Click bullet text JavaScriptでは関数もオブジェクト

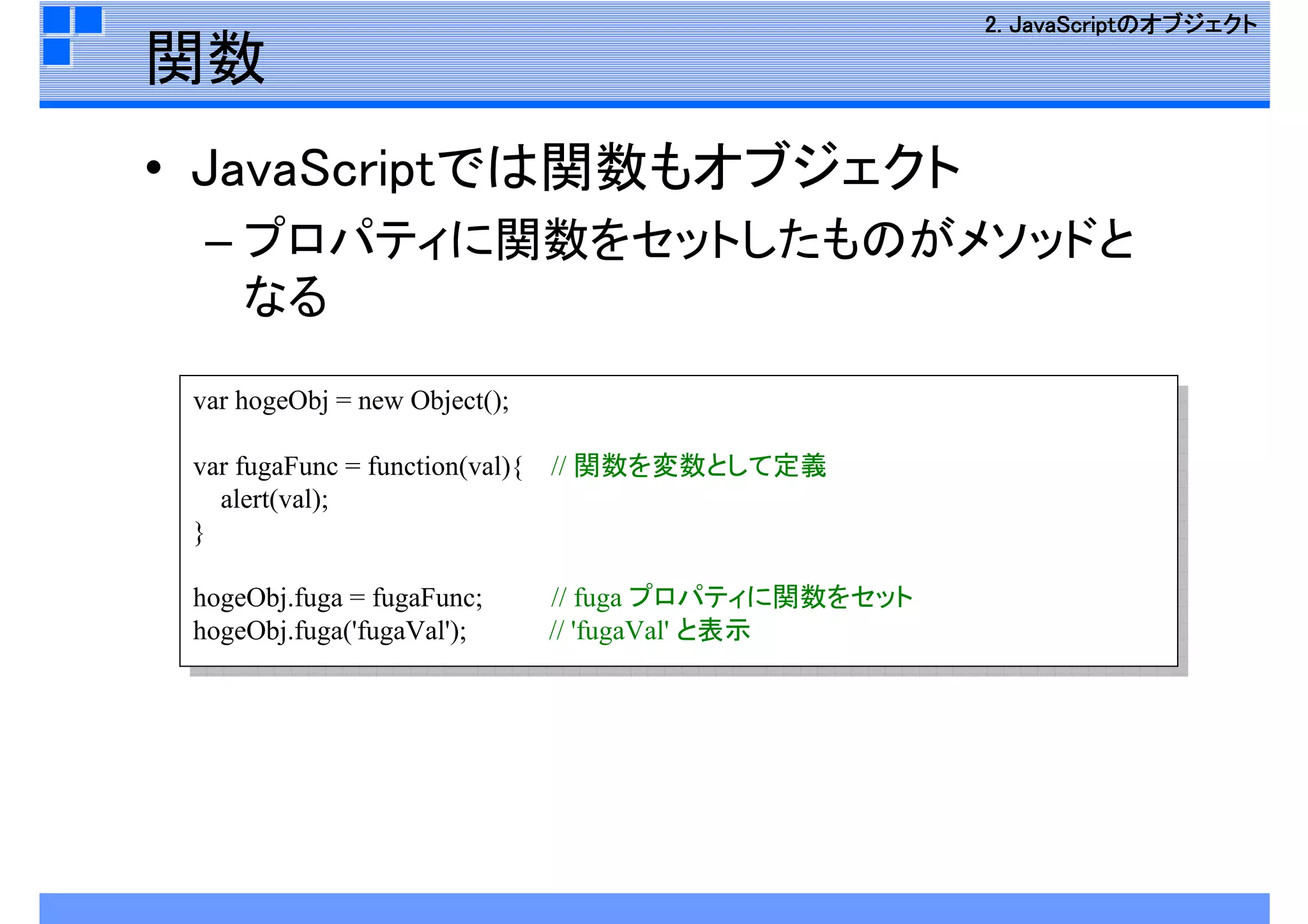tap(575, 168)
